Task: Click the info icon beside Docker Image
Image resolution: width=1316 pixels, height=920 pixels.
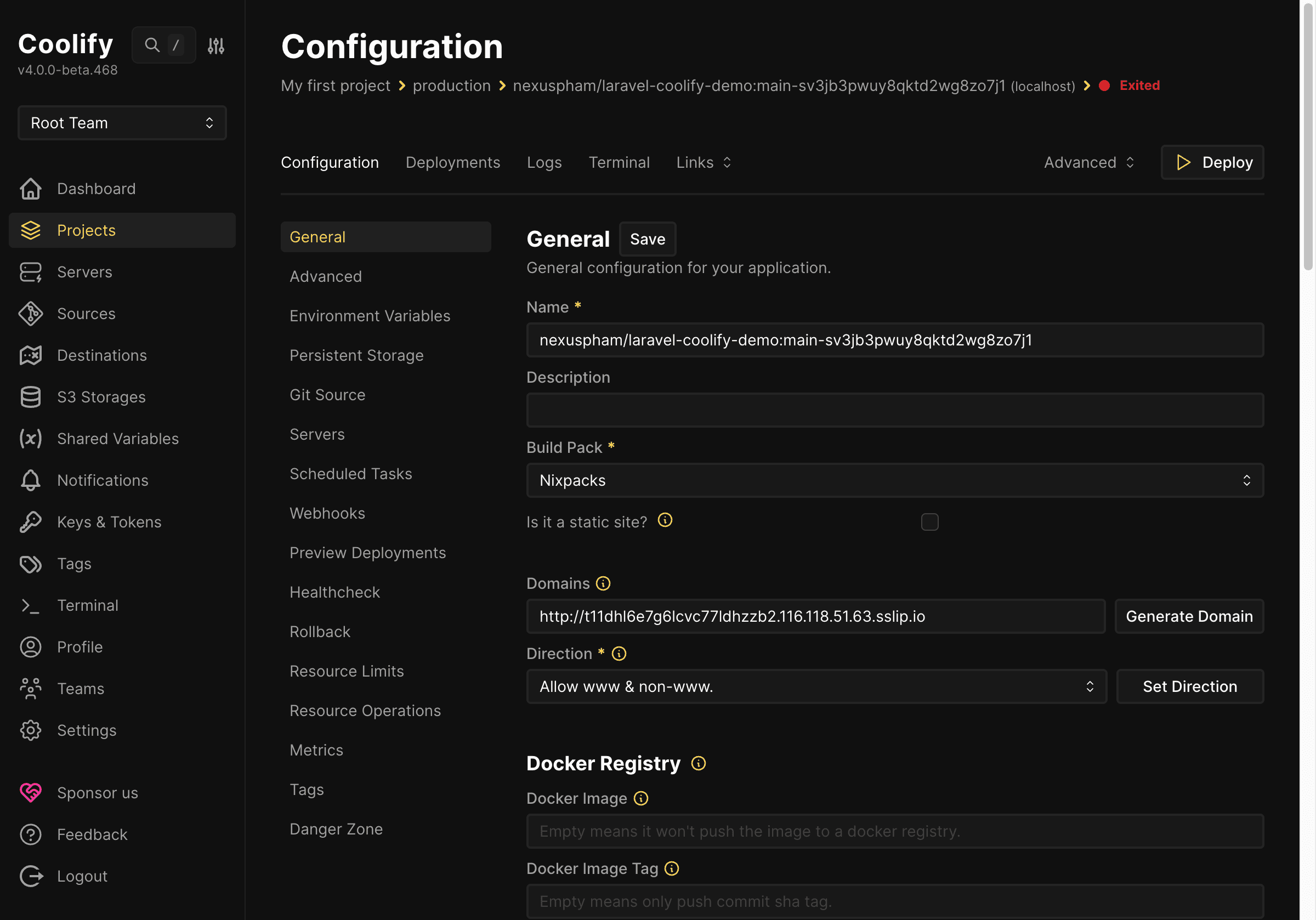Action: coord(641,798)
